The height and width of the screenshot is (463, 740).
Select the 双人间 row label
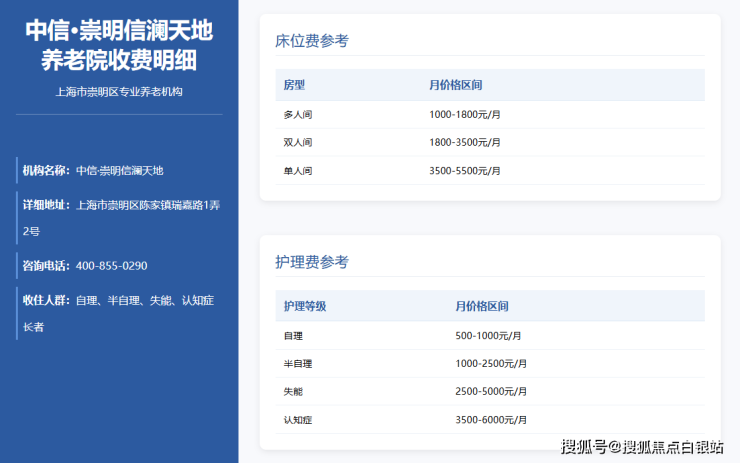(x=297, y=143)
